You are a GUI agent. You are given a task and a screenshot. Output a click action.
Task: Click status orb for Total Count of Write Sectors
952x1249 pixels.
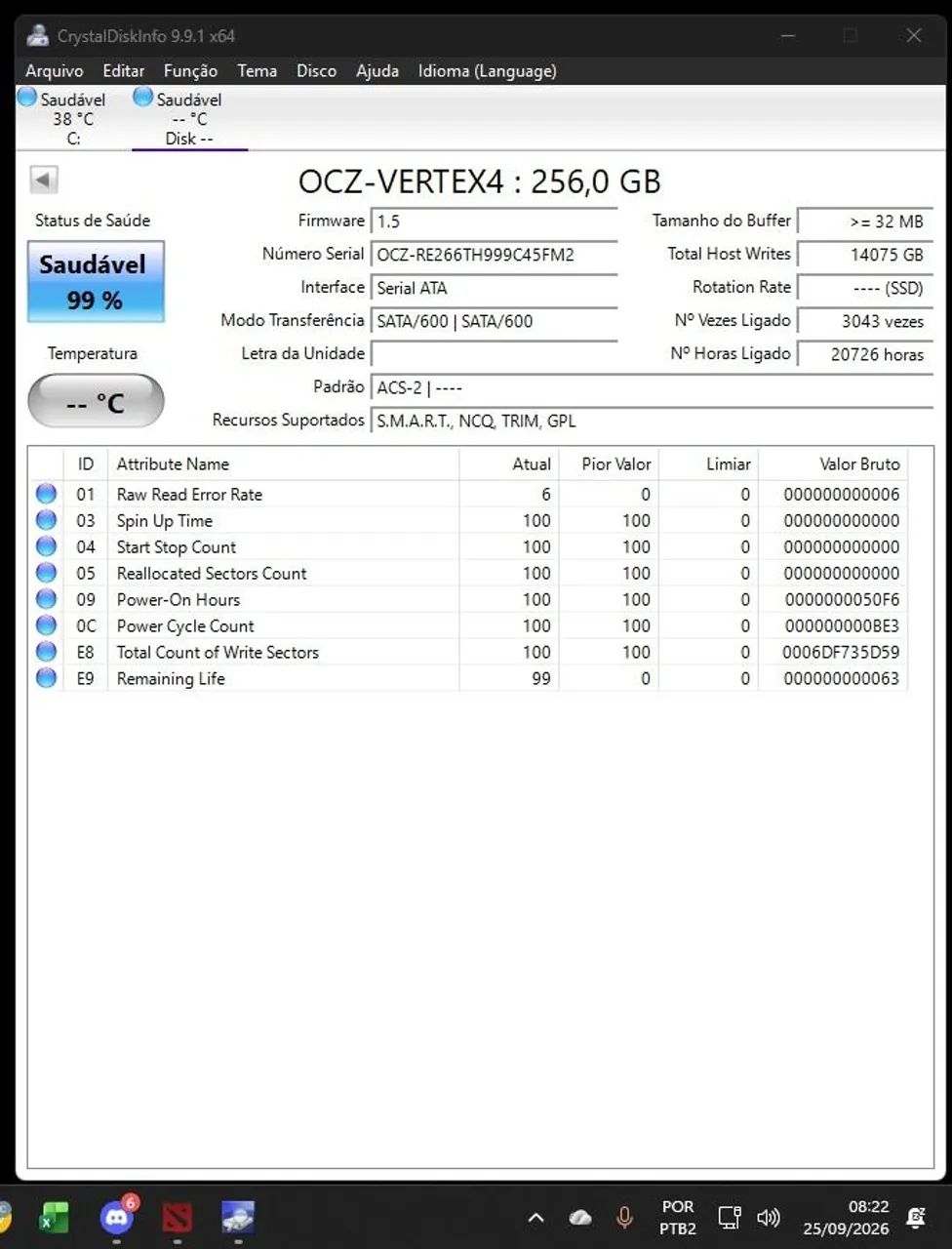[x=46, y=652]
